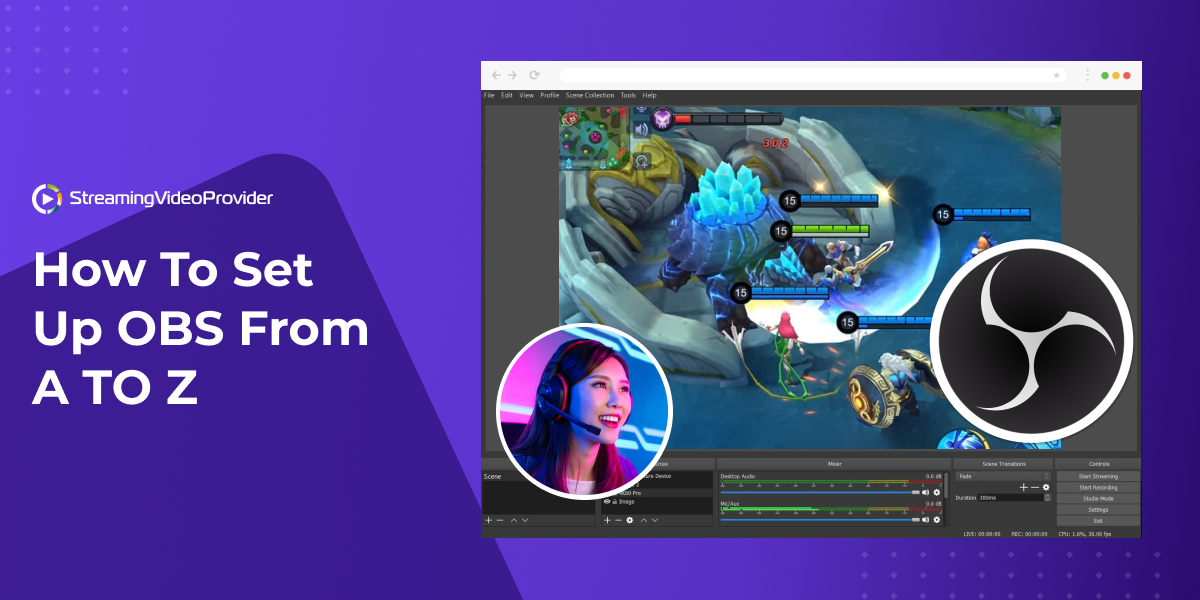Mute Desktop Audio with the speaker icon
Screen dimensions: 1200x600
[x=926, y=490]
